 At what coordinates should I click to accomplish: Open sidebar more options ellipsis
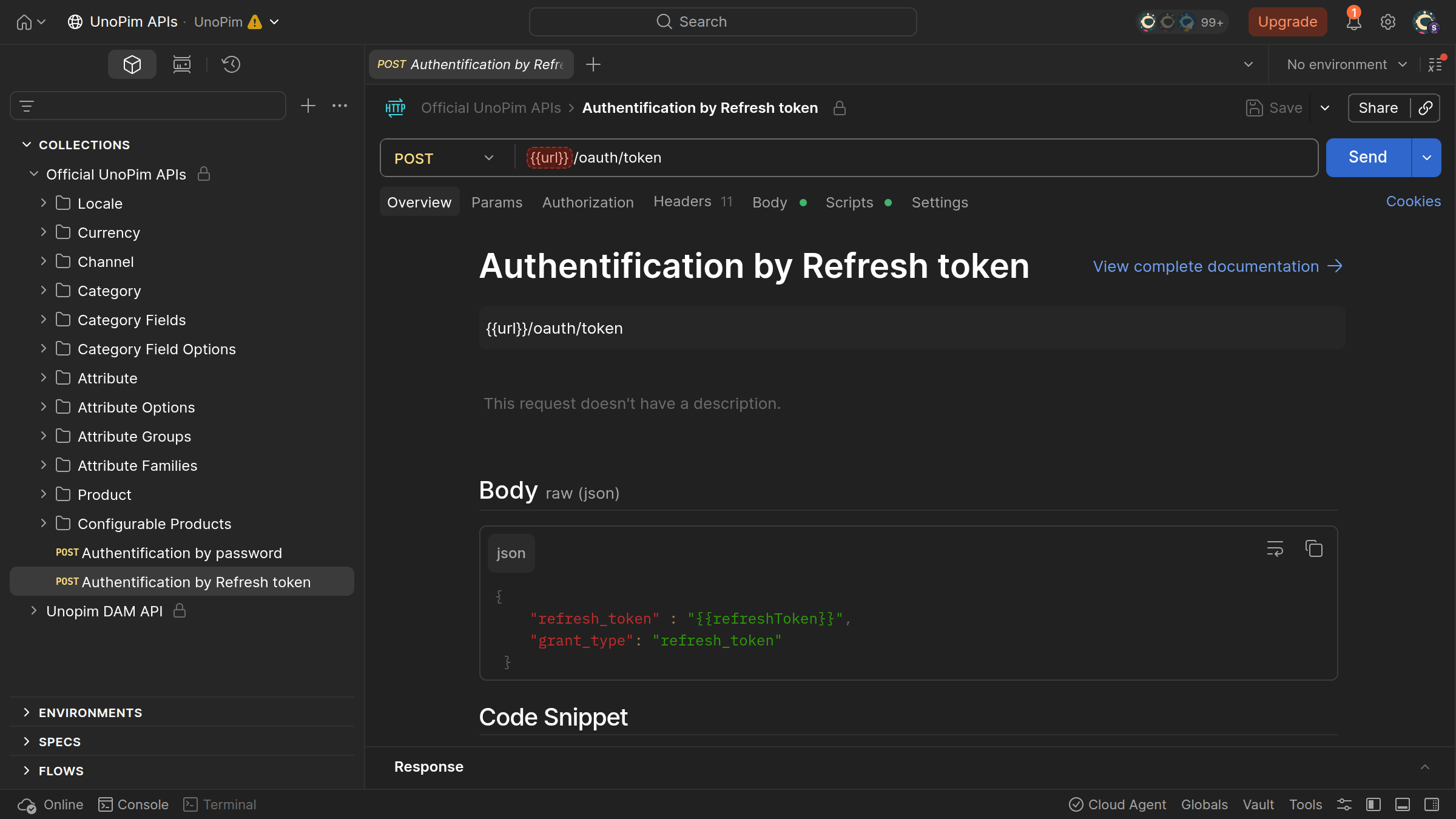(x=340, y=106)
